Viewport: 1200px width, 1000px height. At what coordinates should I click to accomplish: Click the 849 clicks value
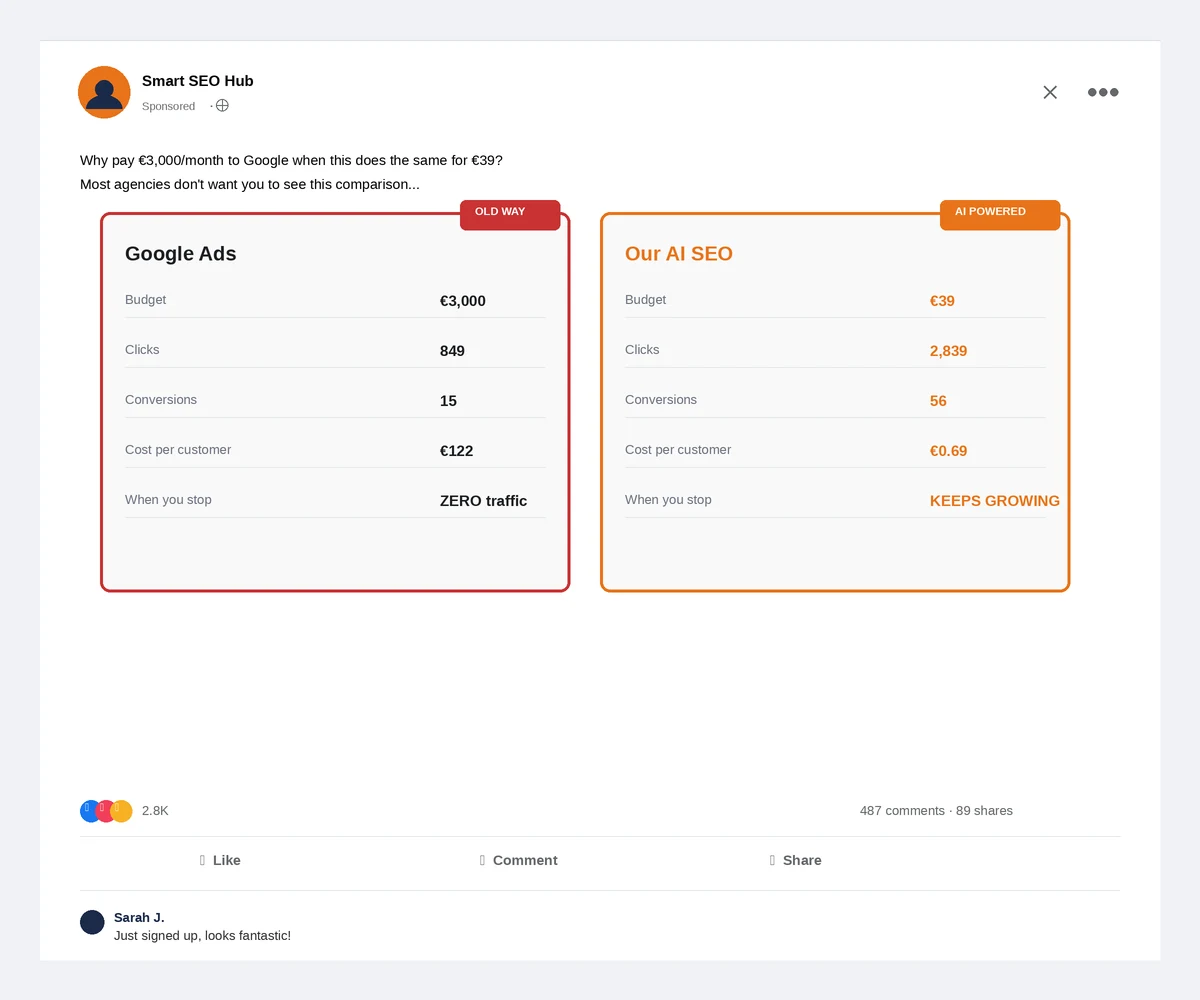452,351
